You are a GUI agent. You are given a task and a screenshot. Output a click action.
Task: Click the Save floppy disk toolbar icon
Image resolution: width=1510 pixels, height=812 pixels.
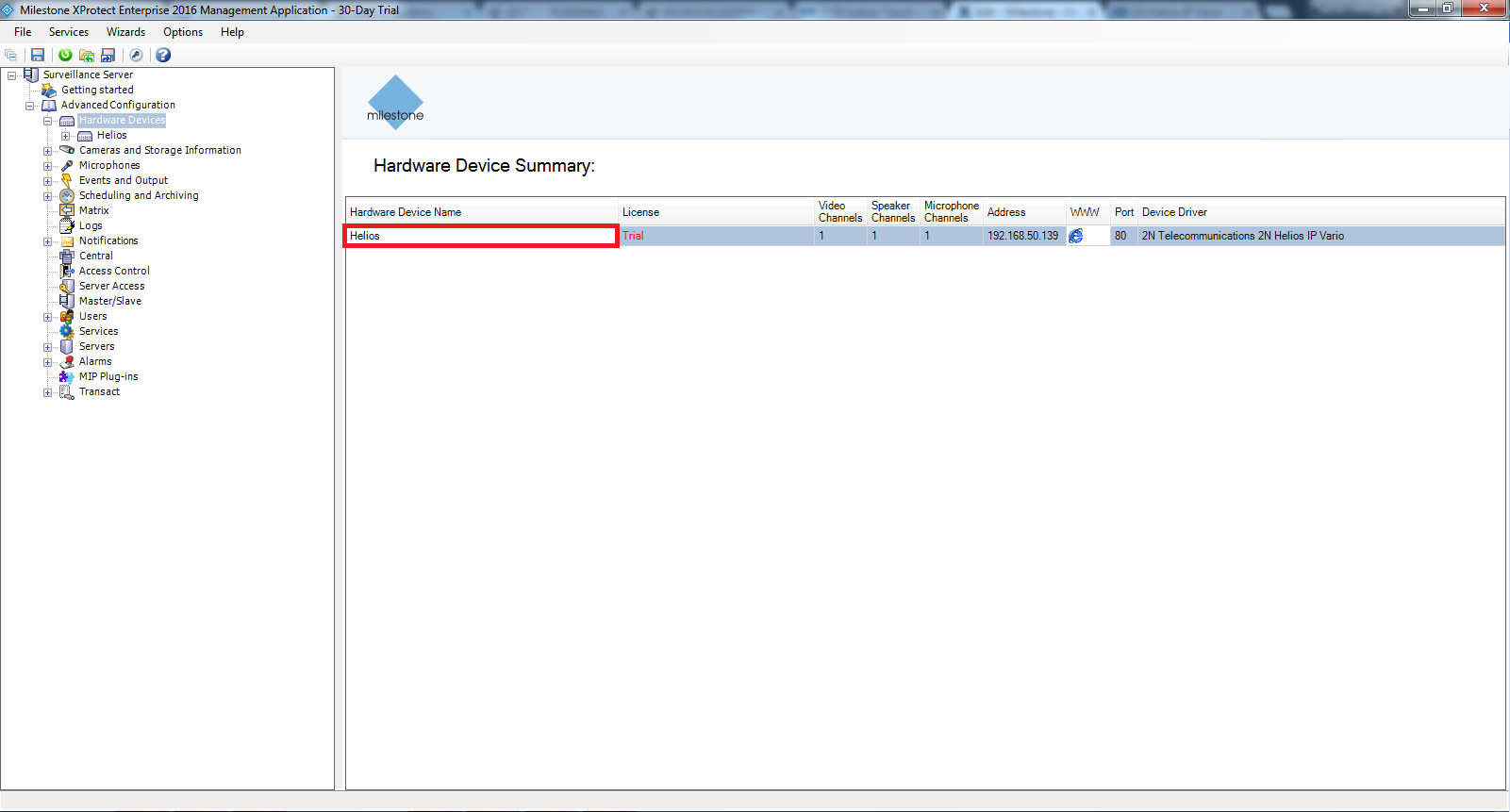[38, 56]
